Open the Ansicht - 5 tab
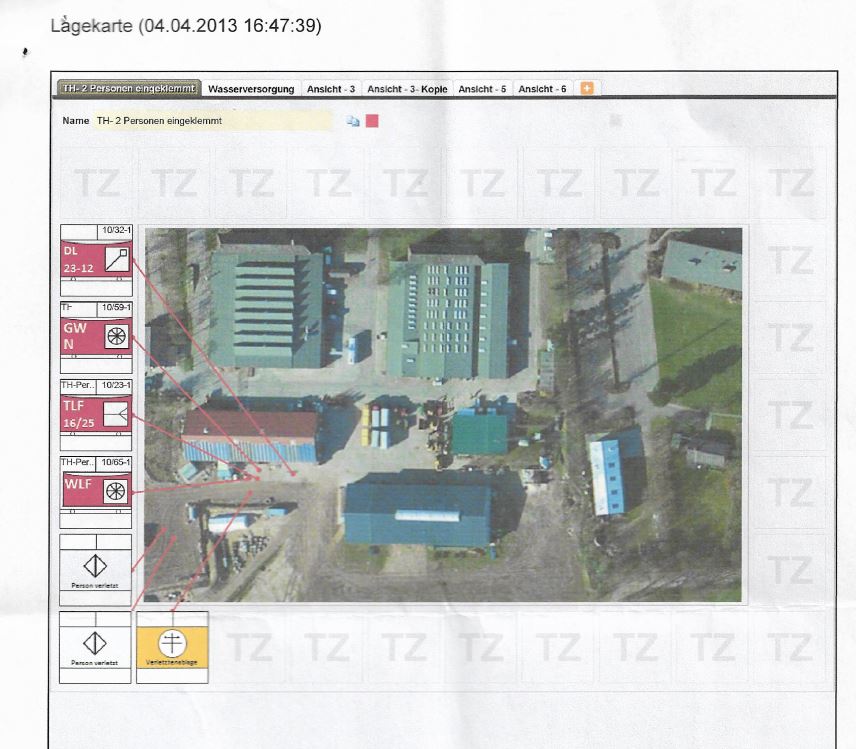 click(482, 89)
